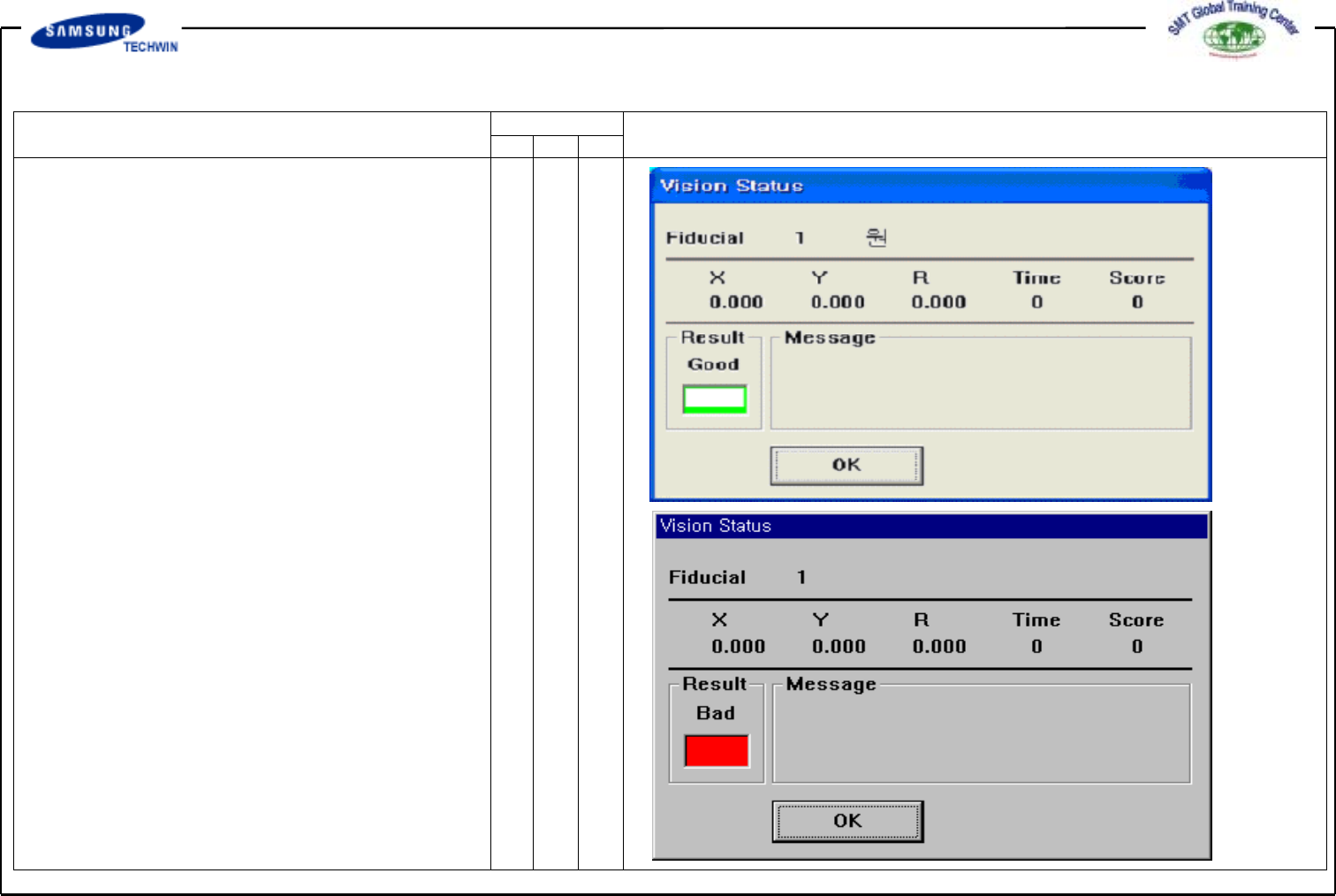Click the Fiducial number 1 in the Bad-result dialog
This screenshot has width=1336, height=896.
801,577
